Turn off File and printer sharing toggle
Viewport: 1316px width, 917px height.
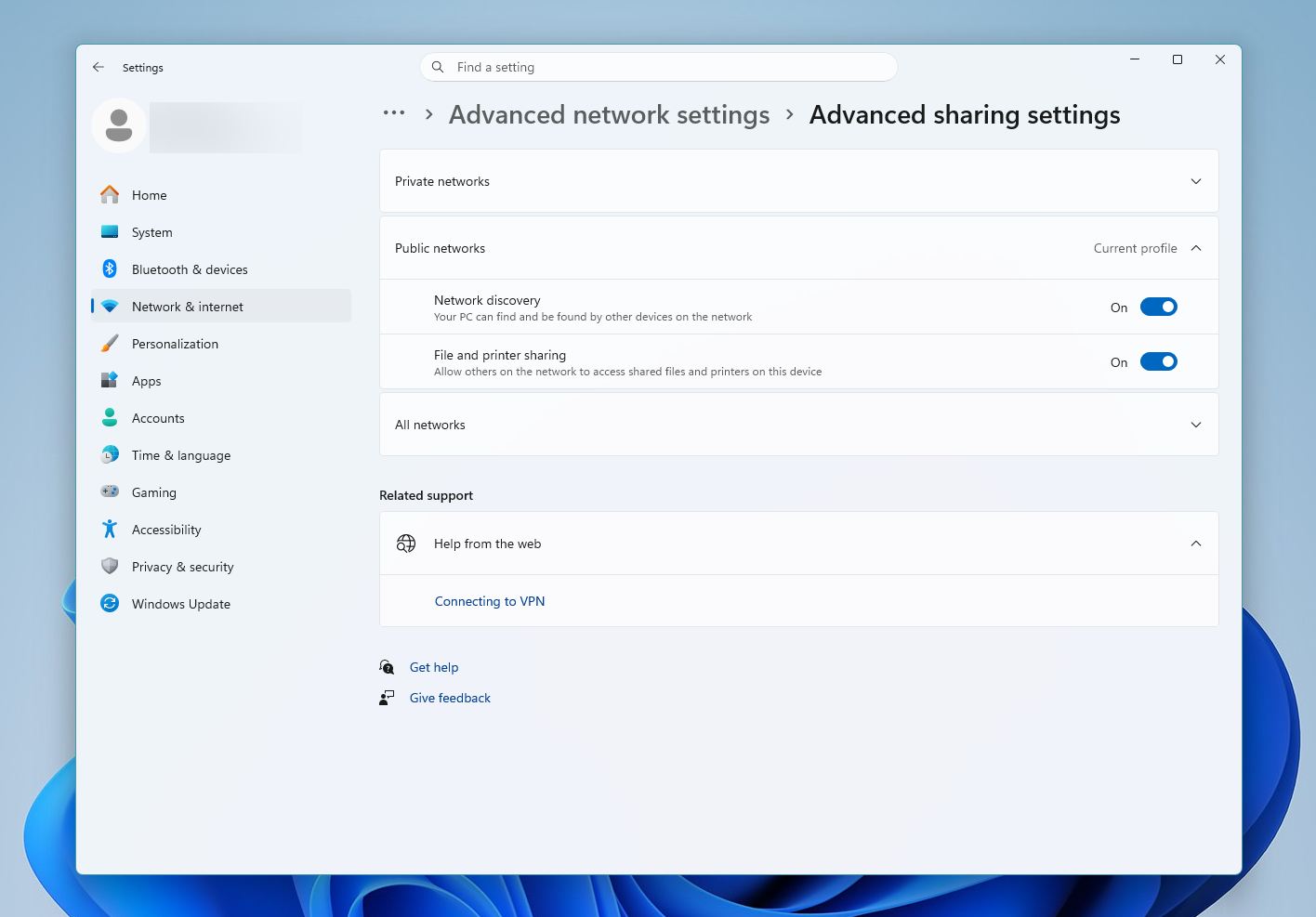point(1159,361)
